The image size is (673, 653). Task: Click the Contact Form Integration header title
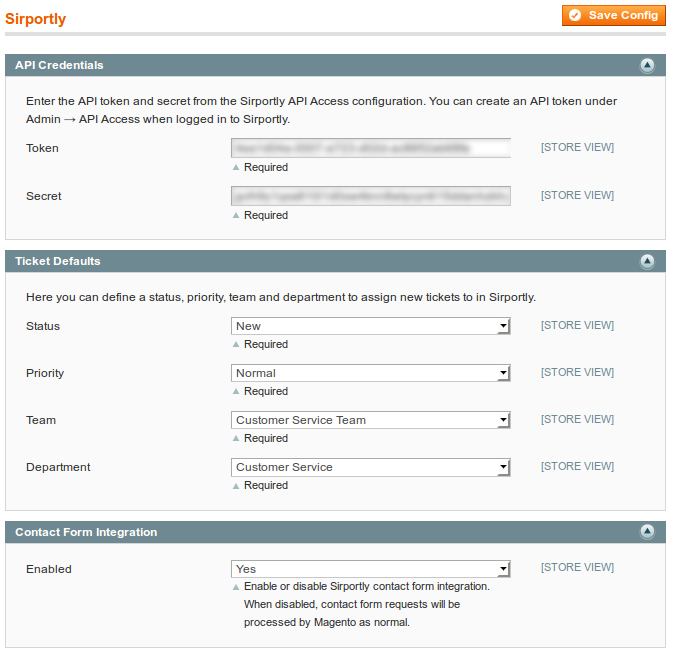click(x=86, y=532)
